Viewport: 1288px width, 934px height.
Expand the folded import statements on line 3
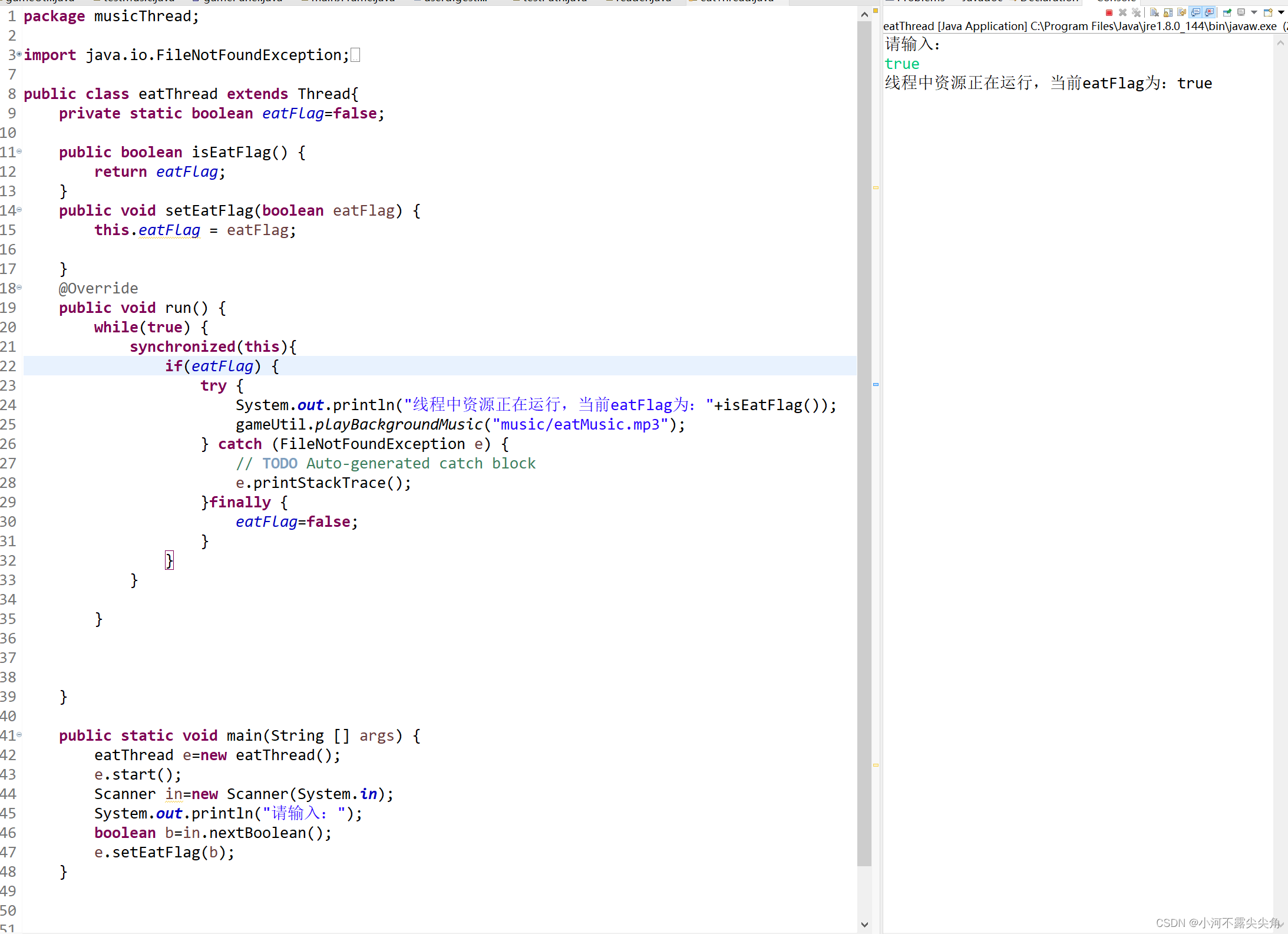(x=19, y=54)
